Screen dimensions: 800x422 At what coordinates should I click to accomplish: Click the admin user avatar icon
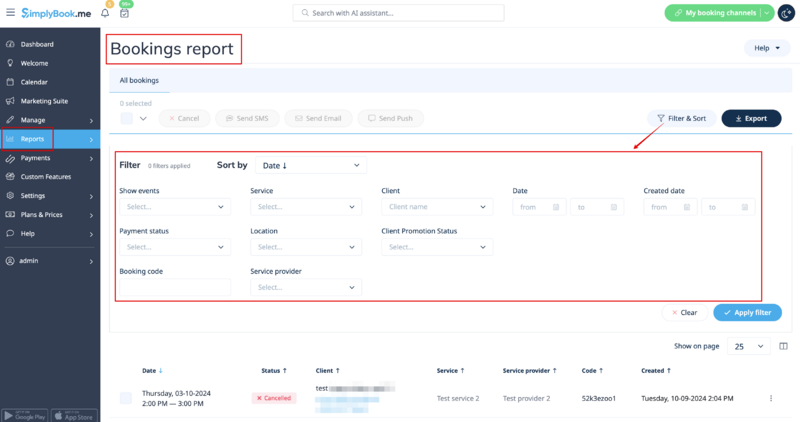(10, 261)
